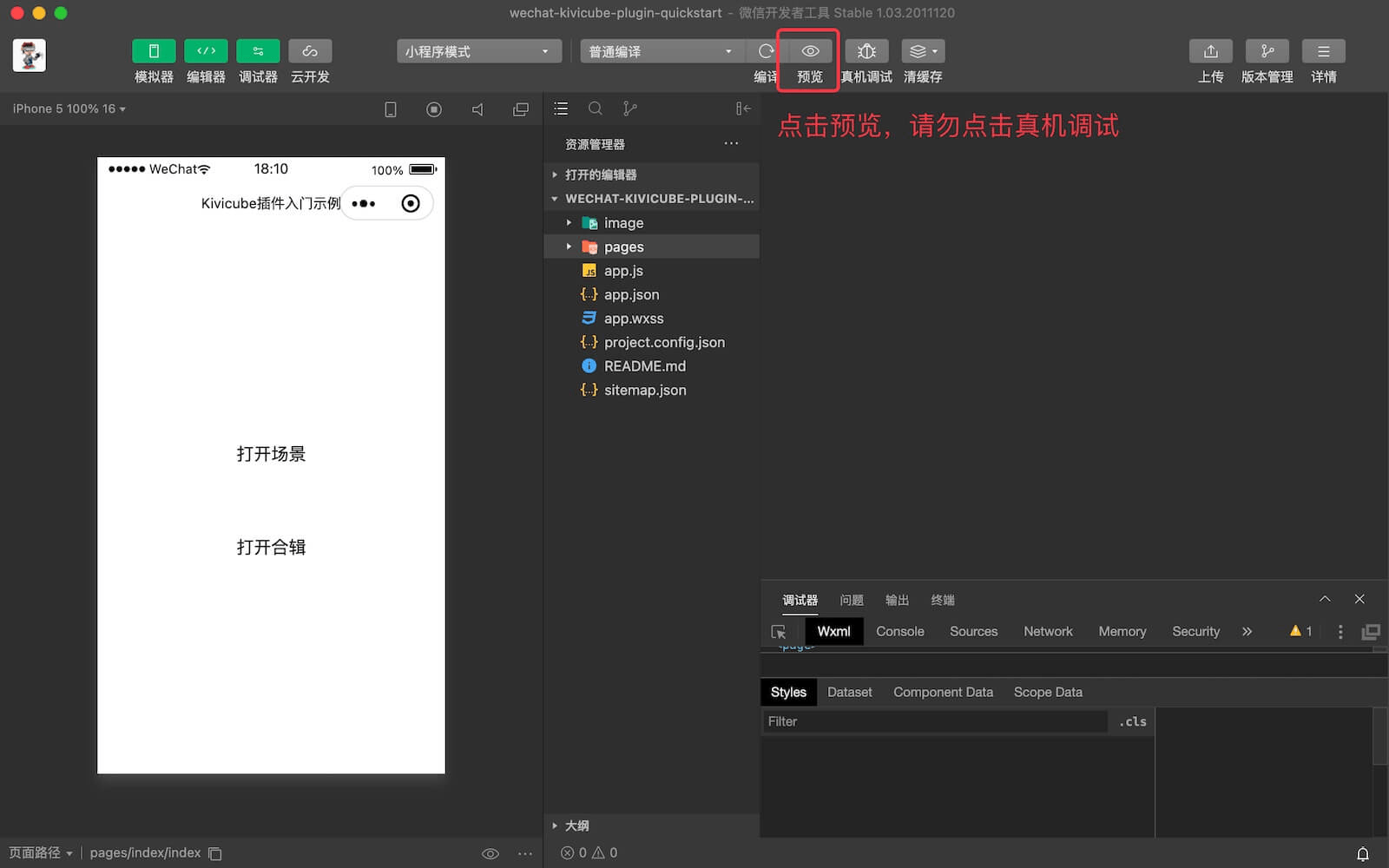Open the 小程序模式 mode dropdown
This screenshot has width=1389, height=868.
[x=477, y=51]
